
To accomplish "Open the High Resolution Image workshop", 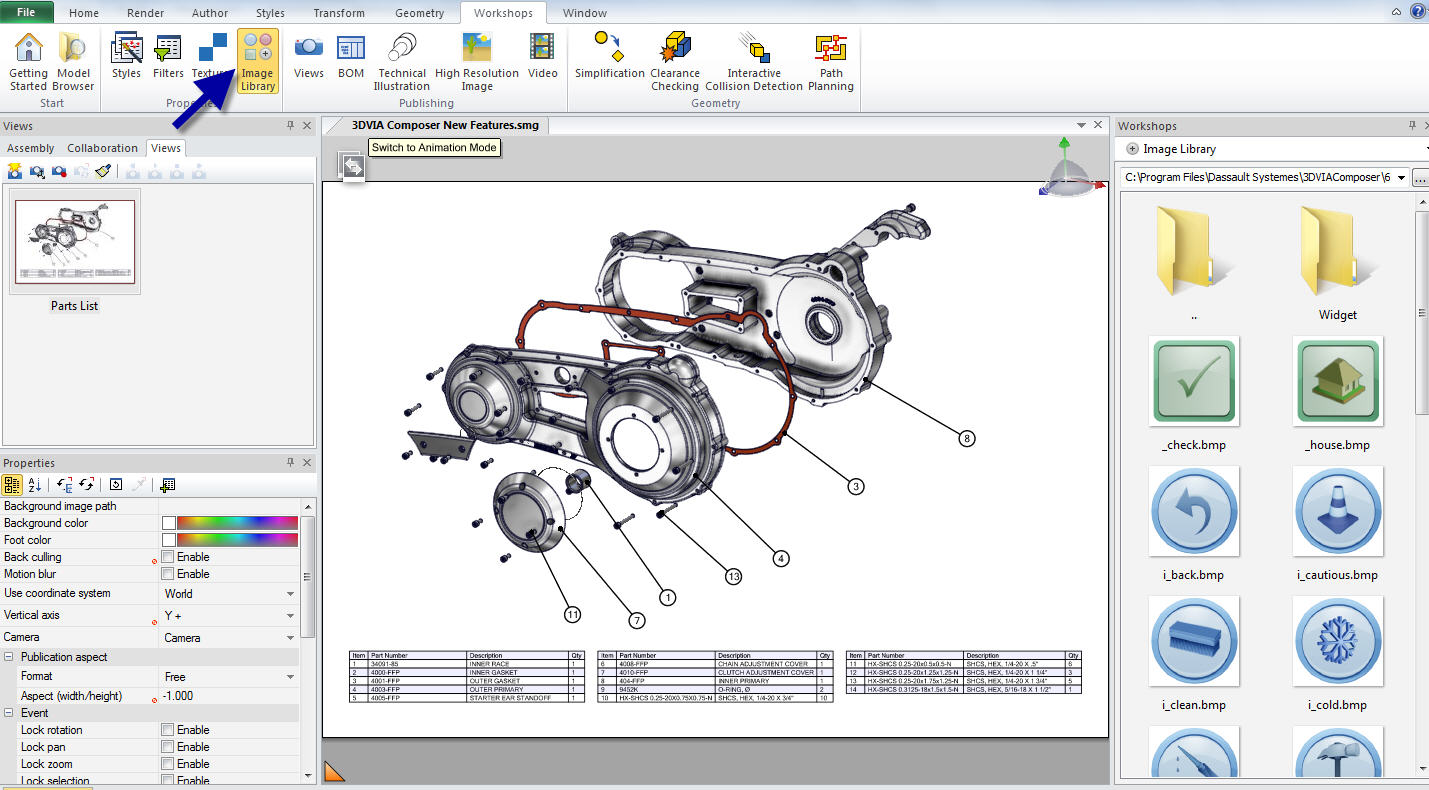I will point(477,62).
